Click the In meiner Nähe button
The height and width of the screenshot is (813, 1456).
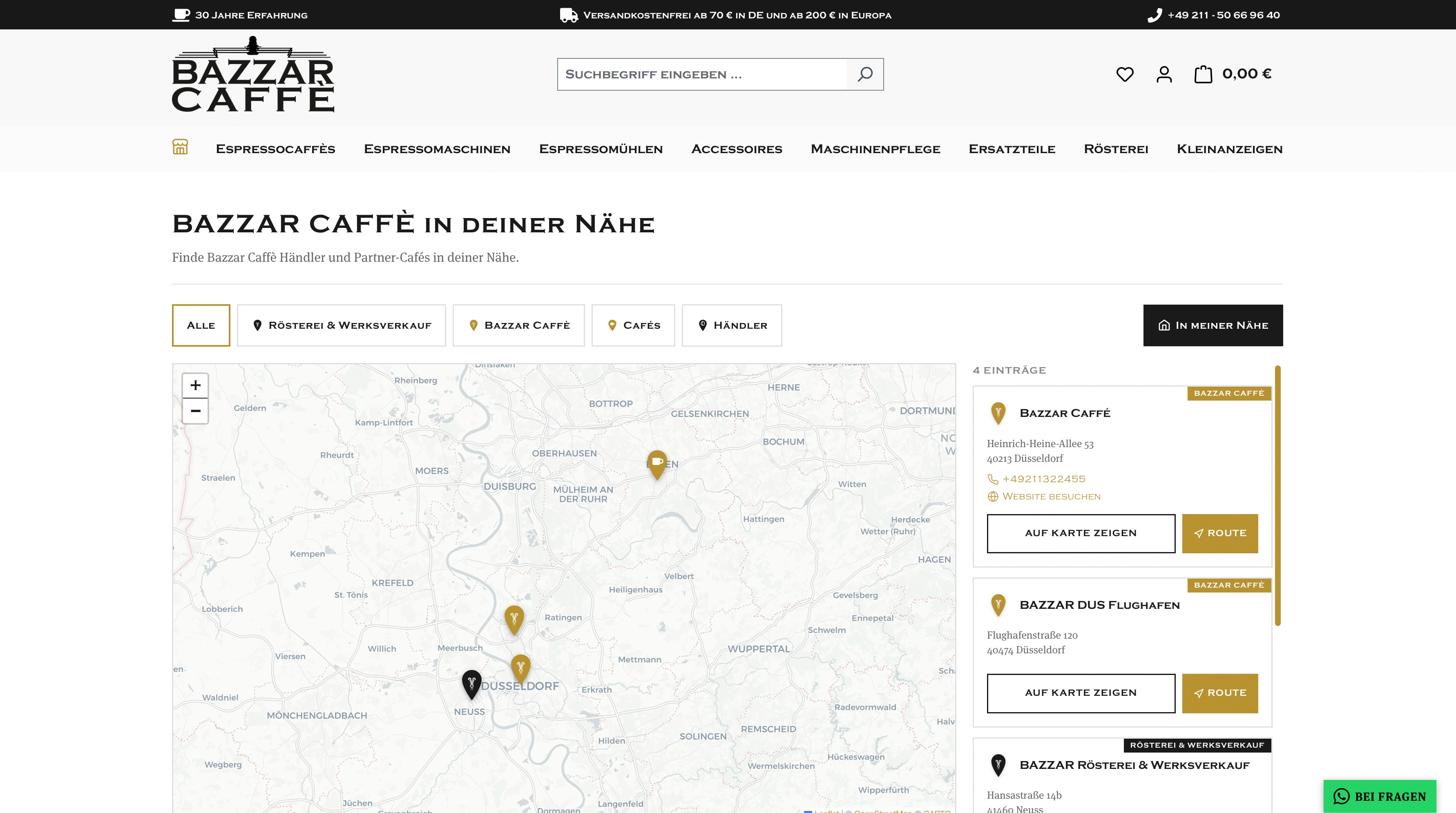(1213, 325)
